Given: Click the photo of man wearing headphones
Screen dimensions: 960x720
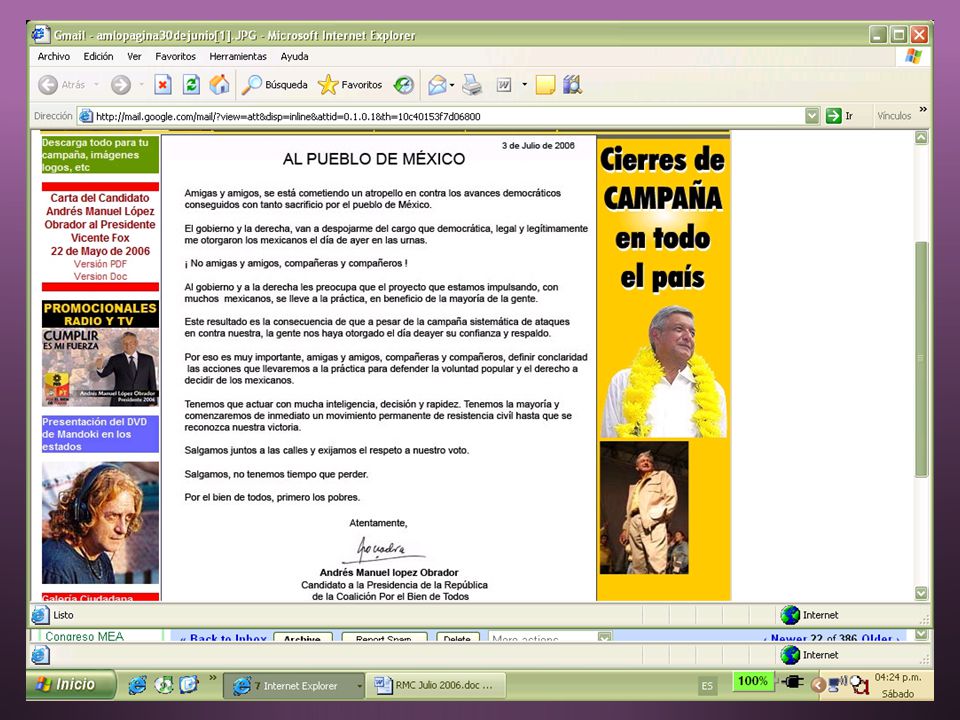Looking at the screenshot, I should pos(100,523).
